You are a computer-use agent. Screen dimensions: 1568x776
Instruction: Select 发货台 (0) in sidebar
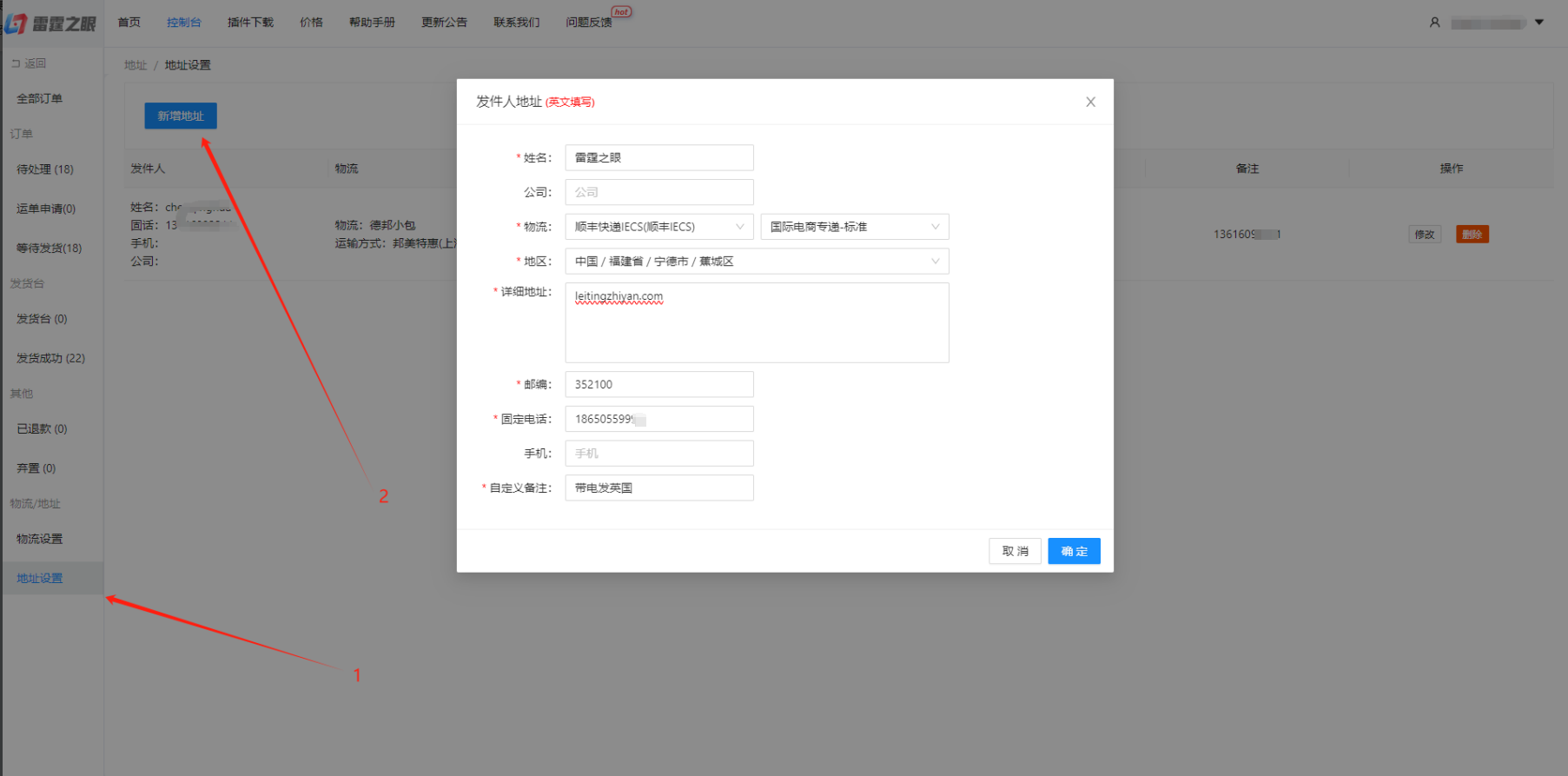point(42,319)
